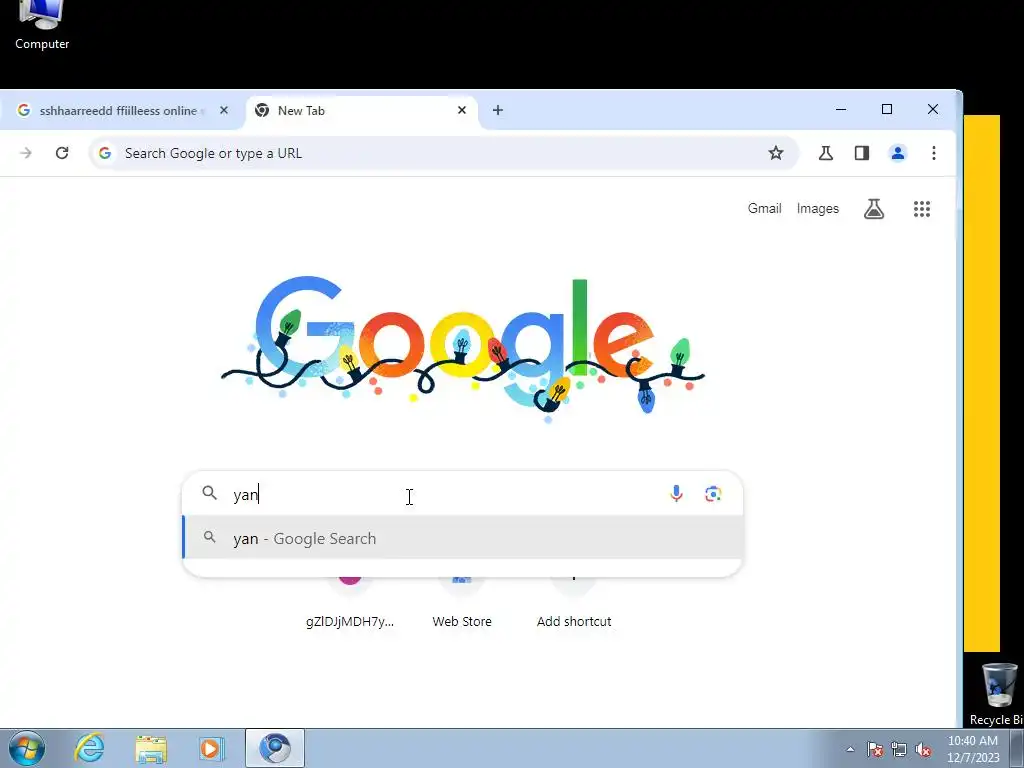Screen dimensions: 1024x768
Task: Open the Google apps grid
Action: pos(921,209)
